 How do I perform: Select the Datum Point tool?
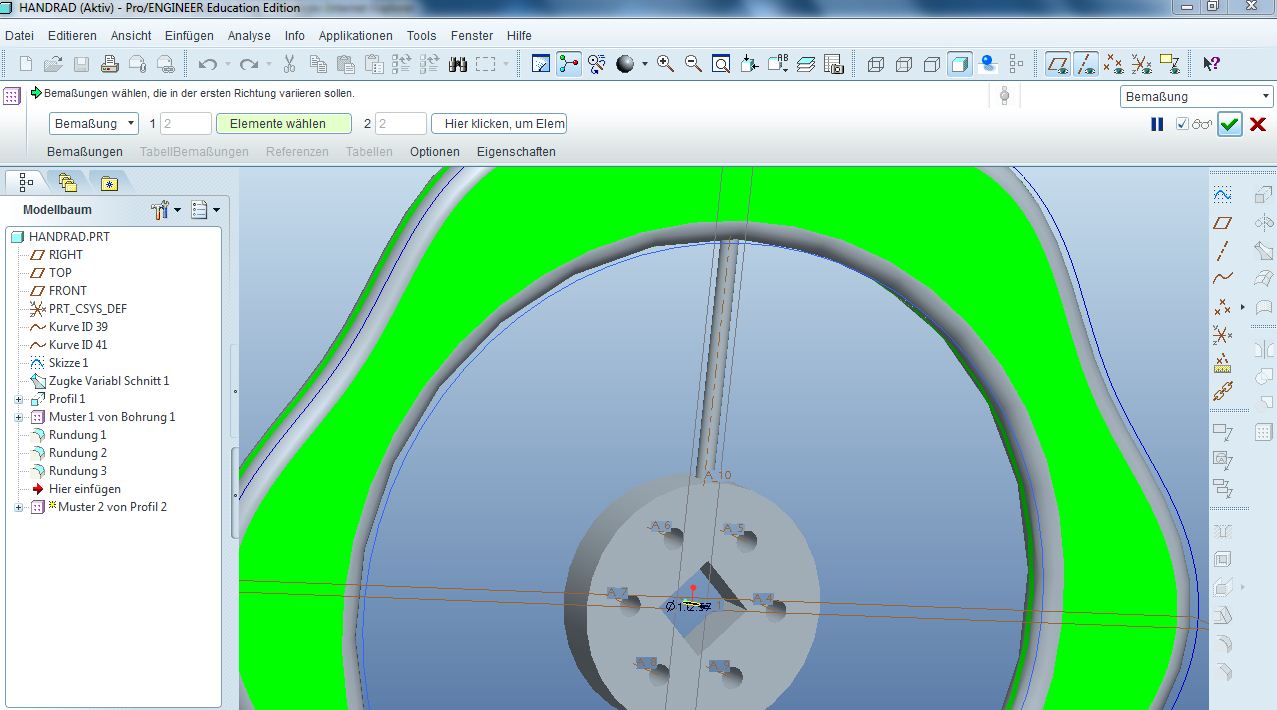tap(1222, 306)
